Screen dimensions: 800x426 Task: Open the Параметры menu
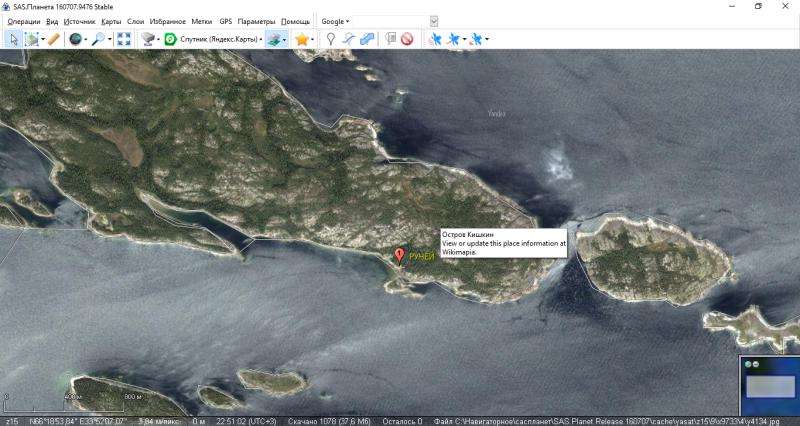pyautogui.click(x=257, y=21)
